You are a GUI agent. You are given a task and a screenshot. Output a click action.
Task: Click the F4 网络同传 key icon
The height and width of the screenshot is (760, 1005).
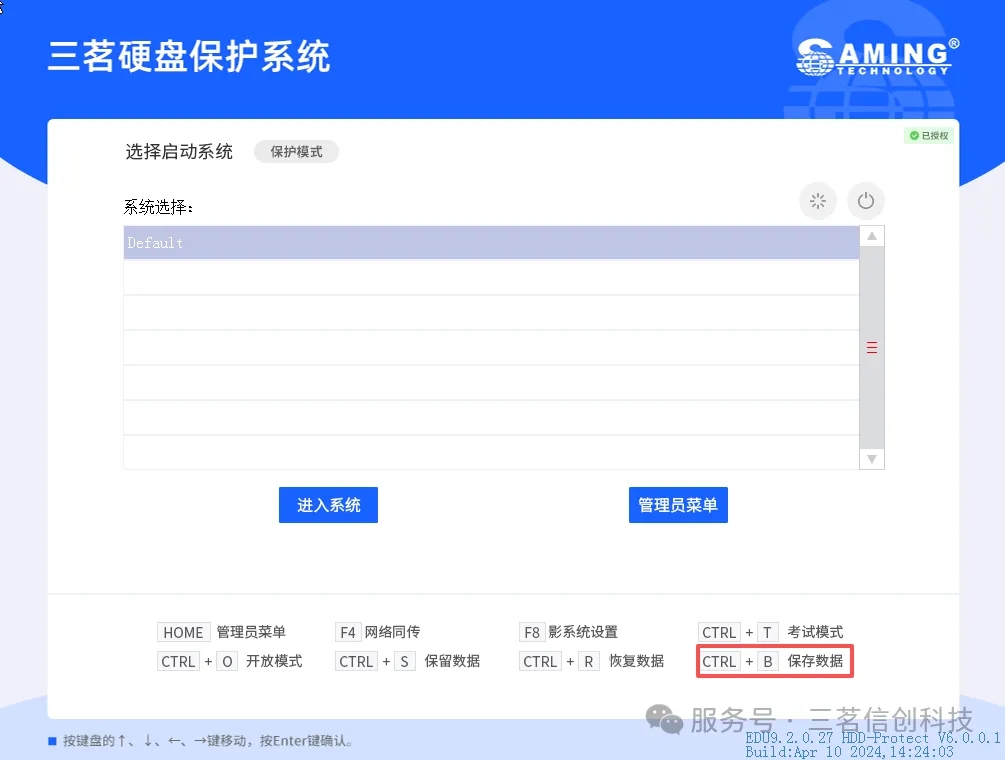(x=347, y=632)
